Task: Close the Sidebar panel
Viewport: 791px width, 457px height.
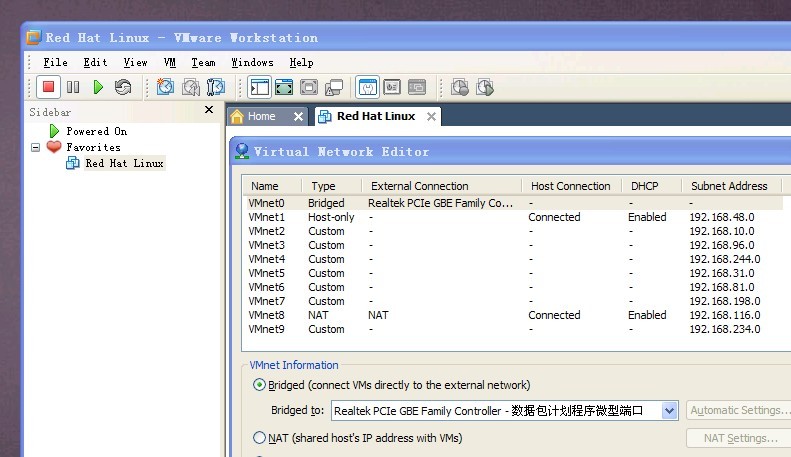Action: point(209,111)
